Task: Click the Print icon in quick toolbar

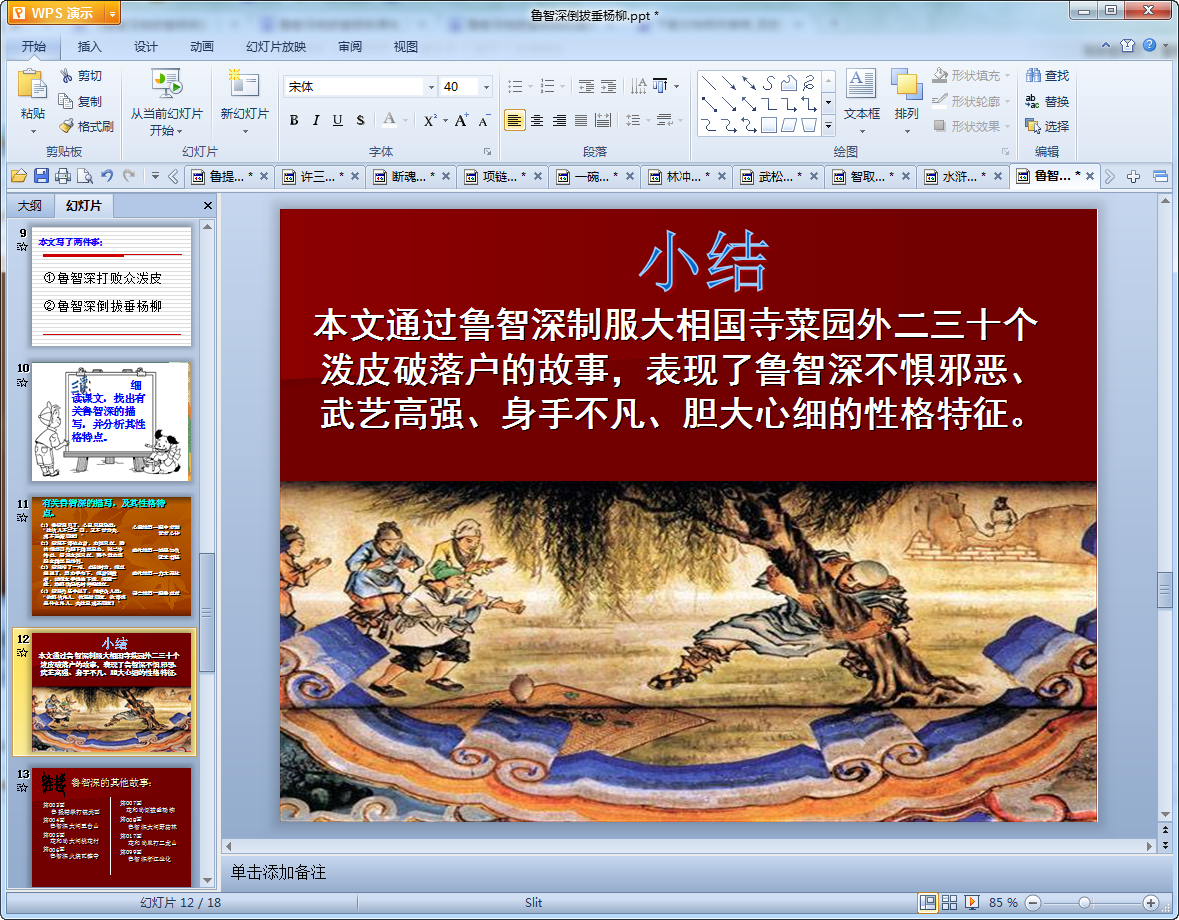Action: 63,176
